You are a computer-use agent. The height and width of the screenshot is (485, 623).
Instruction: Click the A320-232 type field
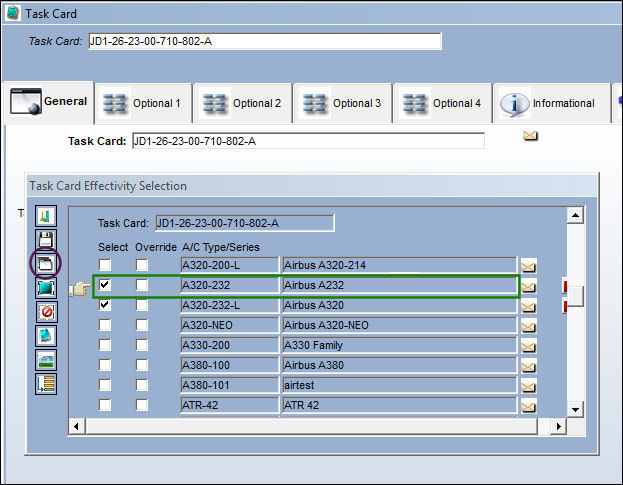(x=230, y=285)
